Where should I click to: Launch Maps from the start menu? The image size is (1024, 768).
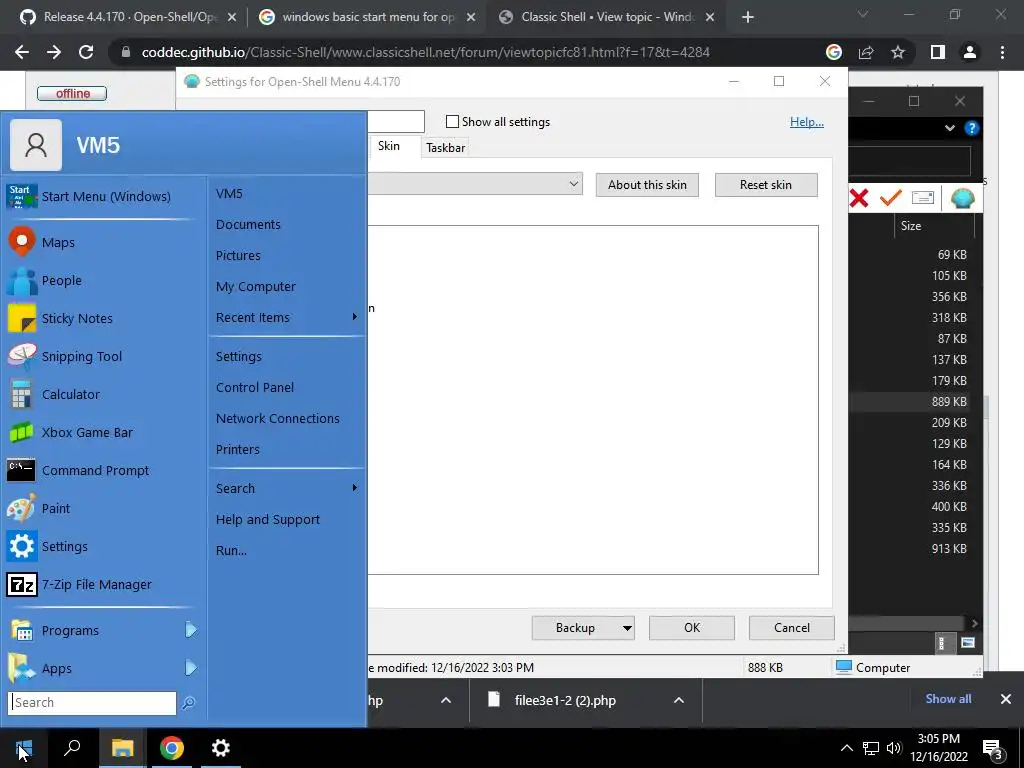pyautogui.click(x=103, y=242)
